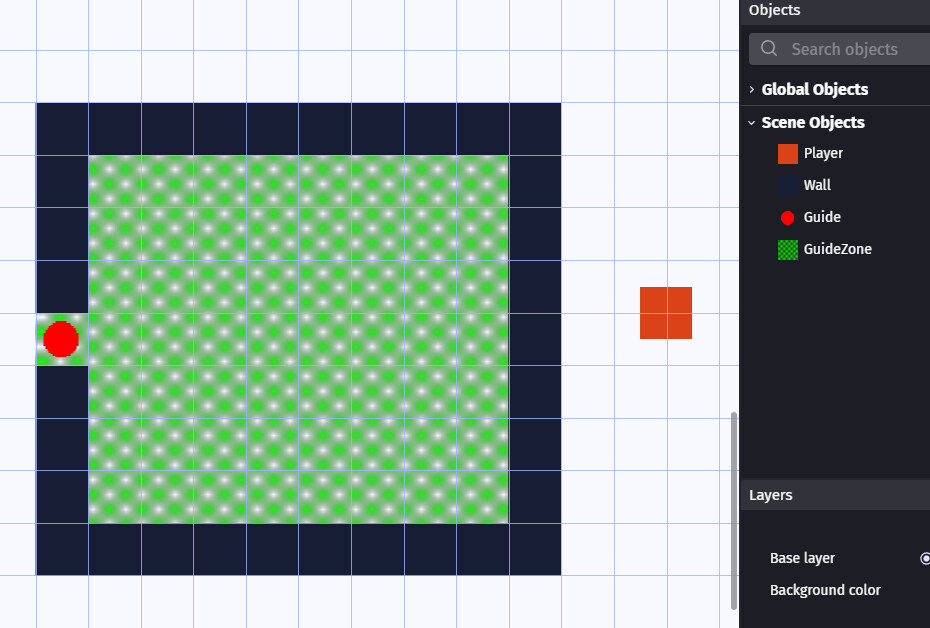The height and width of the screenshot is (628, 930).
Task: Select the GuideZone object label in list
Action: coord(837,249)
